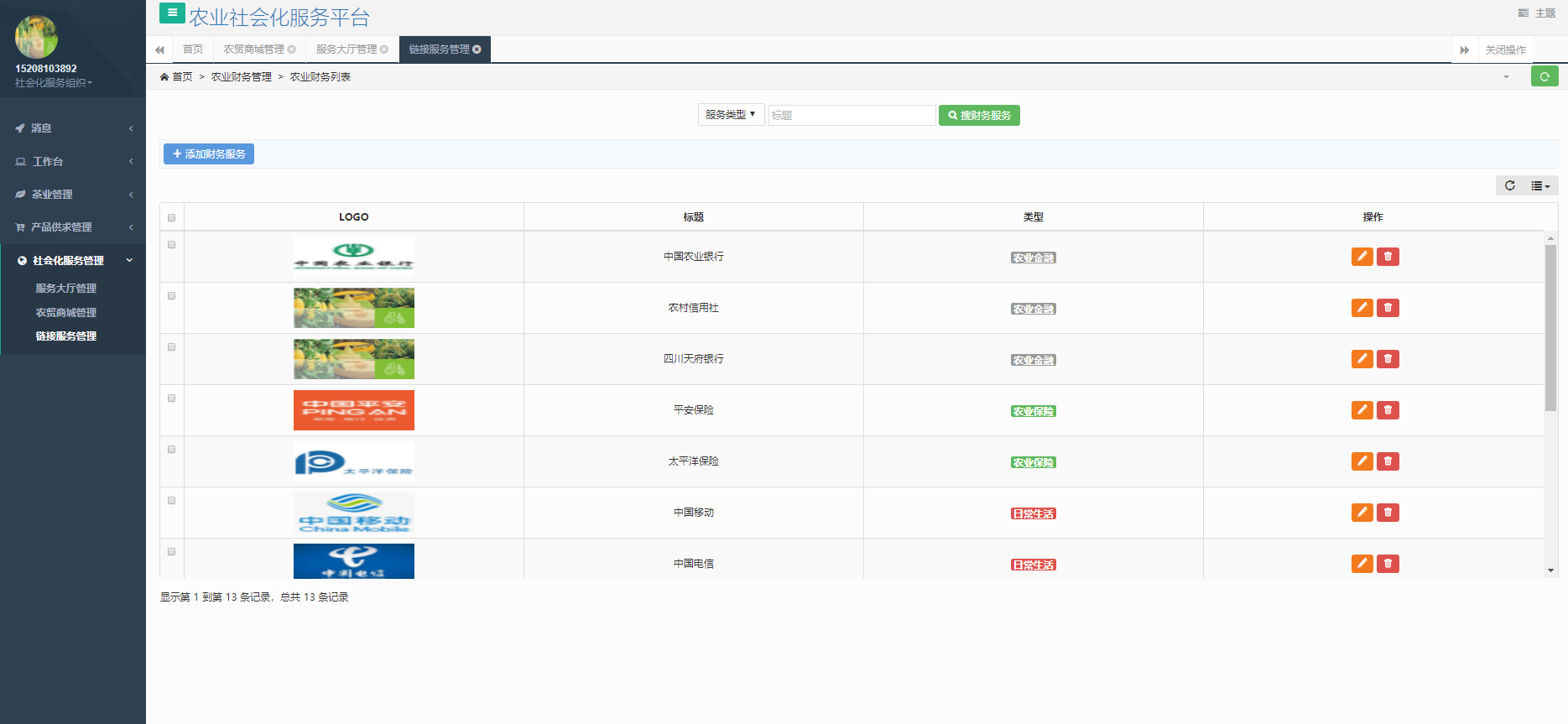Toggle the select-all checkbox in header

[x=172, y=217]
